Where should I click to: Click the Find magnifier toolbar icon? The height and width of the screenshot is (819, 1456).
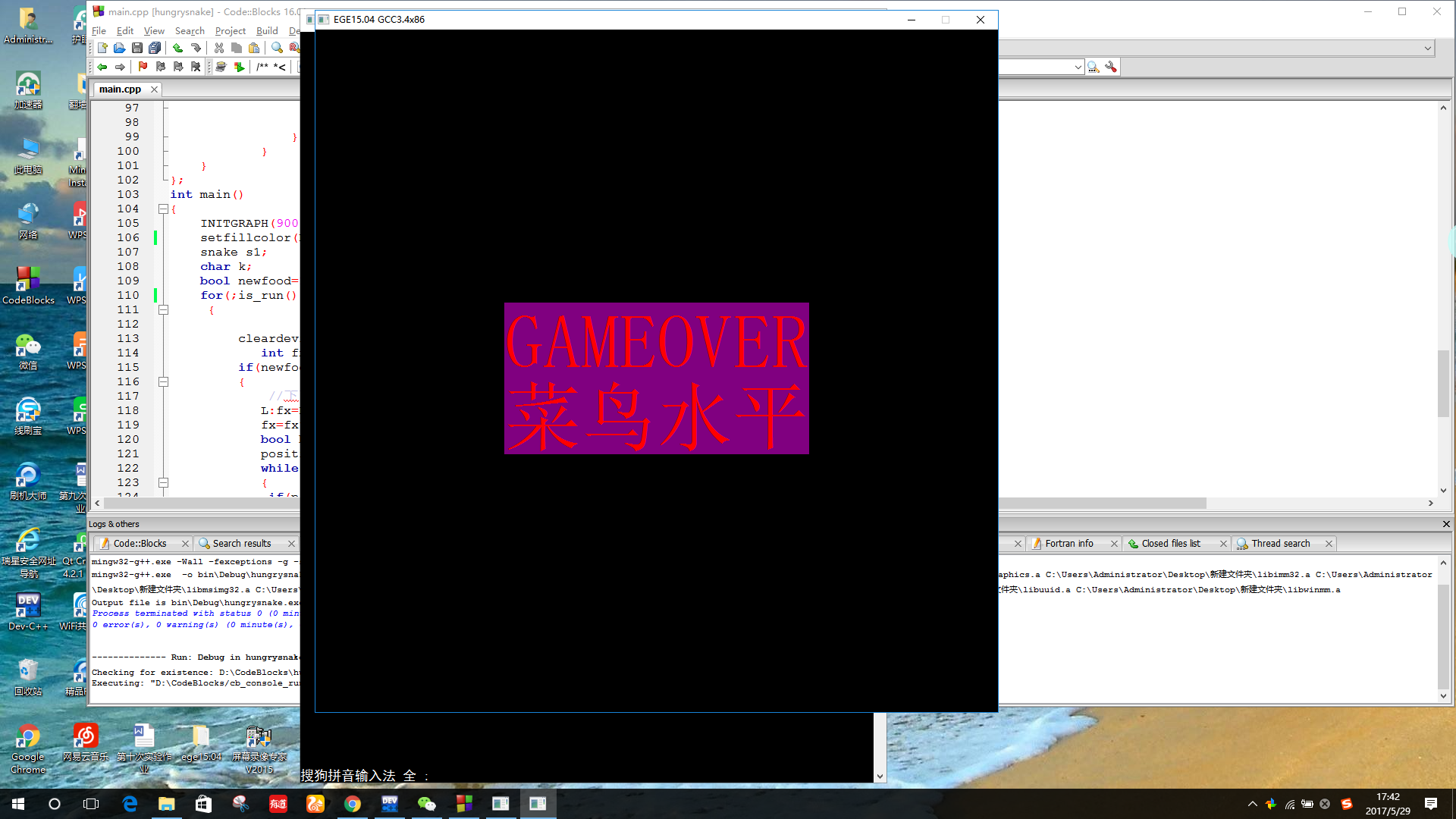pyautogui.click(x=277, y=48)
